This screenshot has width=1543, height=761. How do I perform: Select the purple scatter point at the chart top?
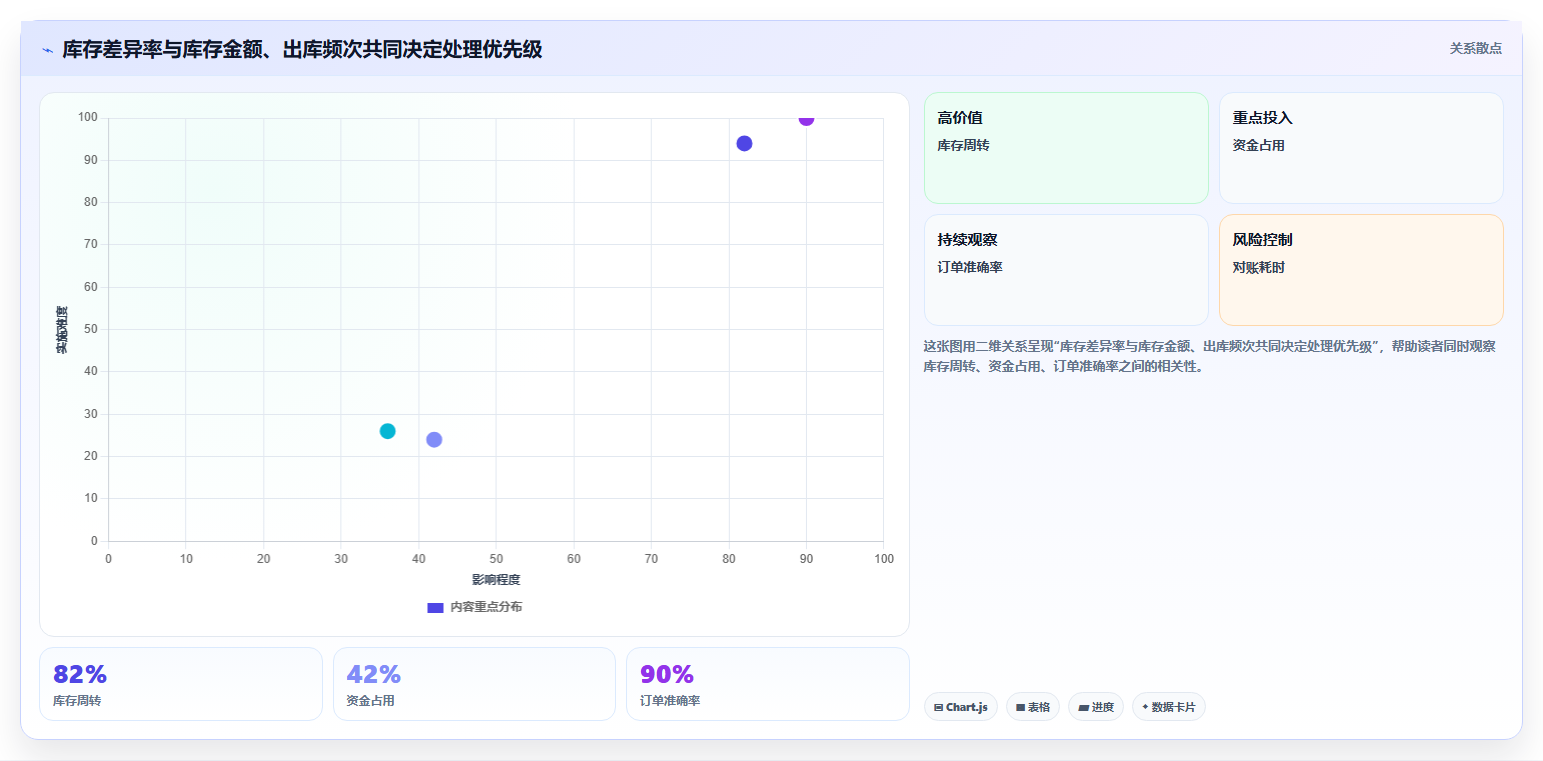[806, 119]
